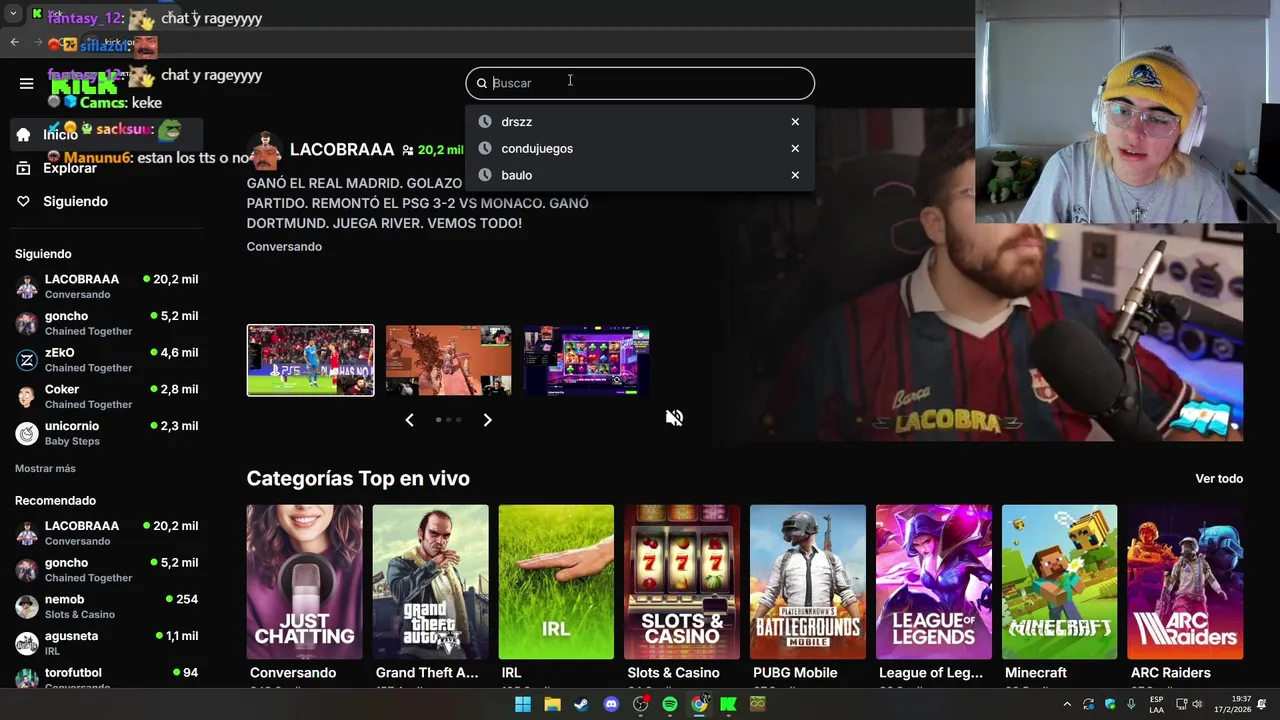Click the PUBG Mobile category name
This screenshot has width=1280, height=720.
click(795, 673)
